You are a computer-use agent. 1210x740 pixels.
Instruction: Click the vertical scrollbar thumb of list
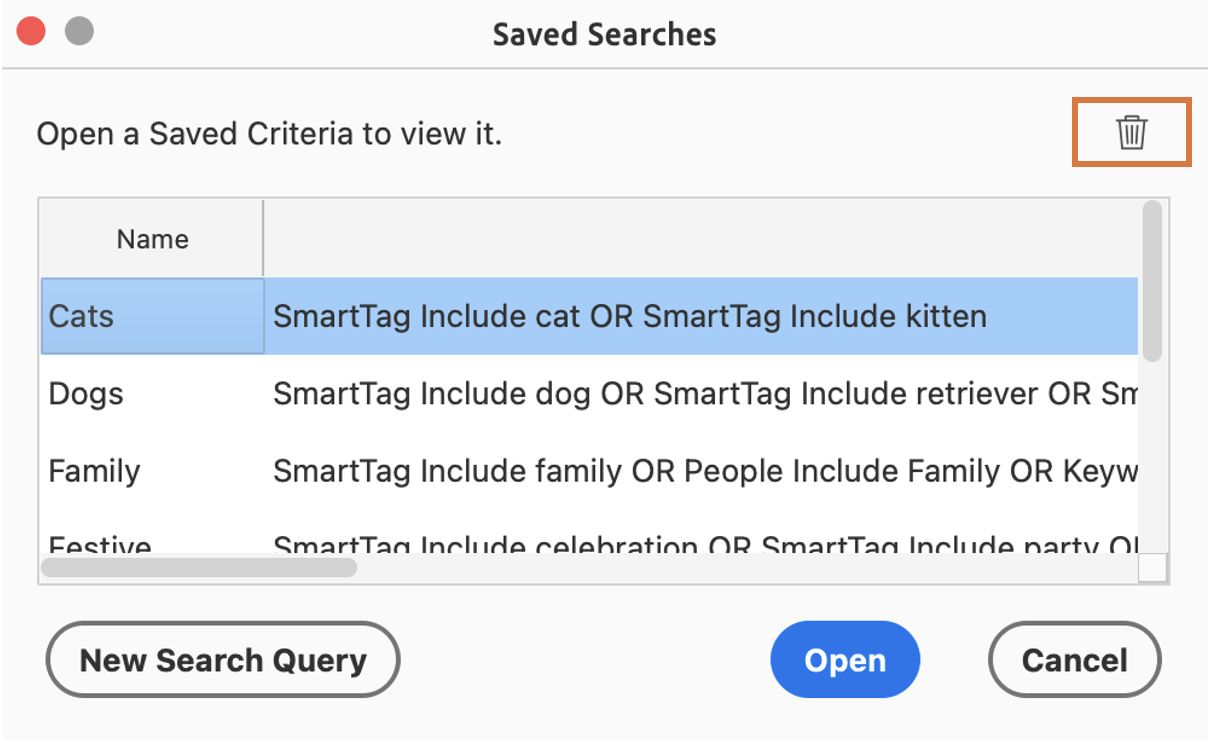pos(1152,280)
